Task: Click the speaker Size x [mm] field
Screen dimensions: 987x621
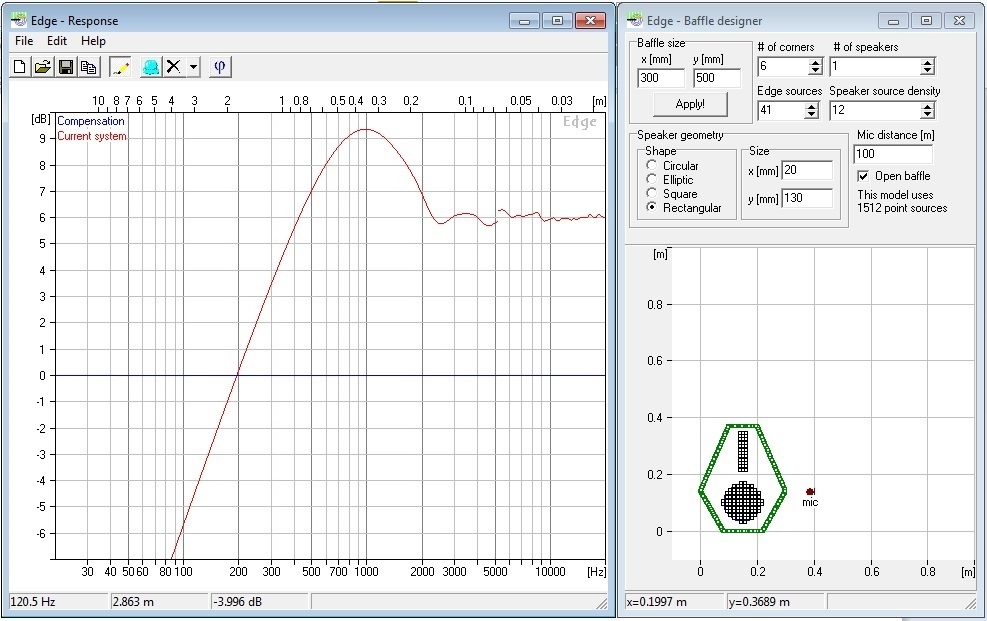Action: [x=807, y=170]
